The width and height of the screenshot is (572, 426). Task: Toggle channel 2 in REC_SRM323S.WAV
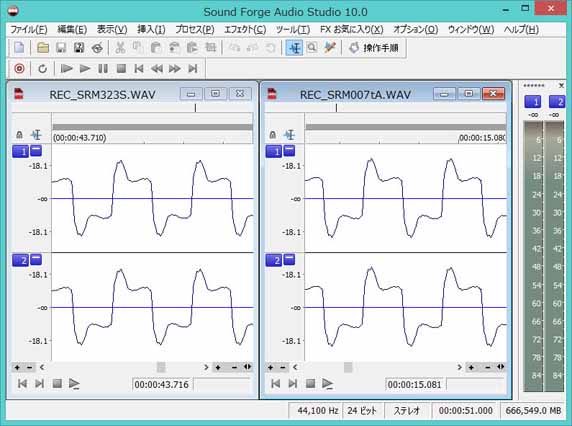(20, 260)
